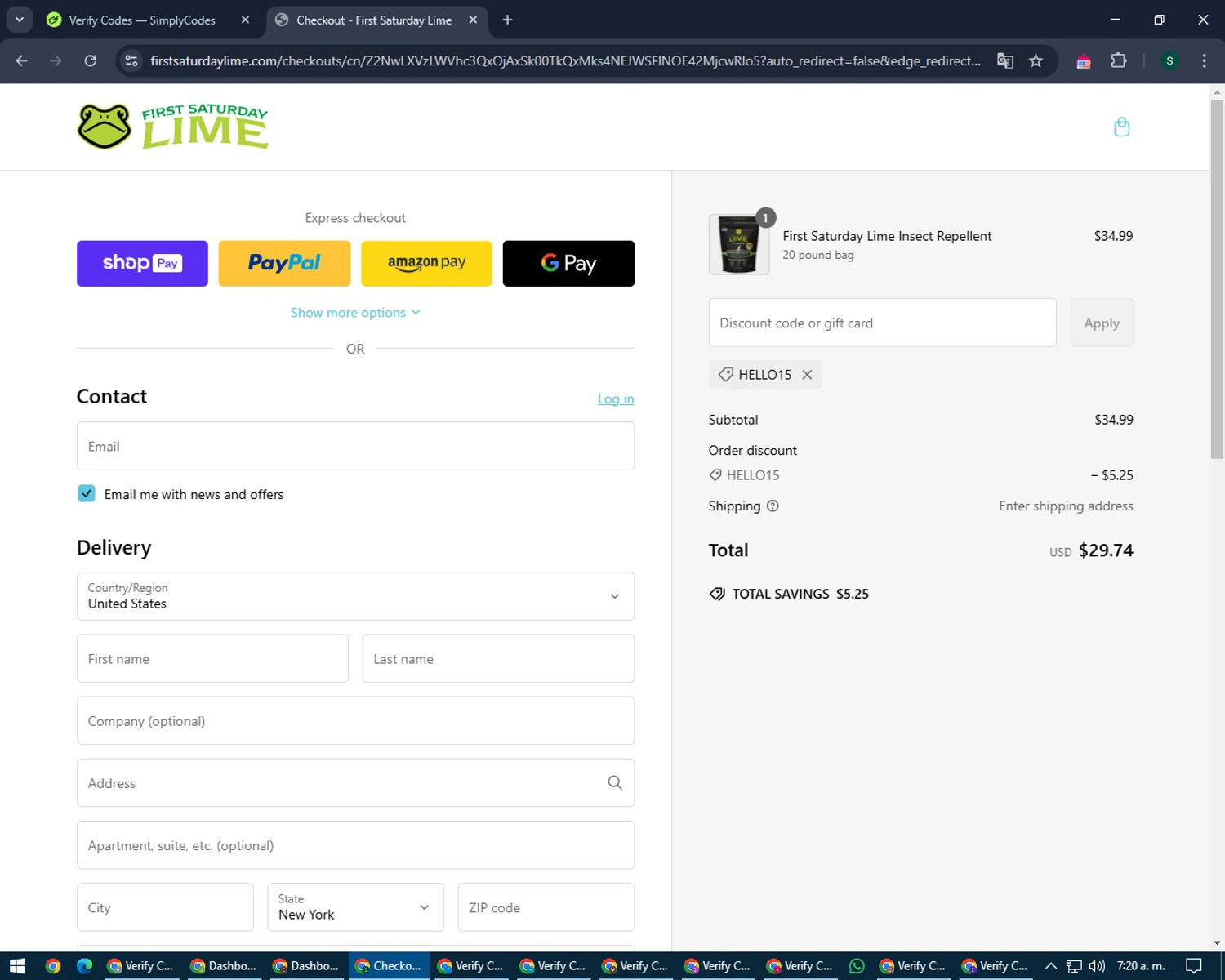Click the Email input field

pos(355,446)
